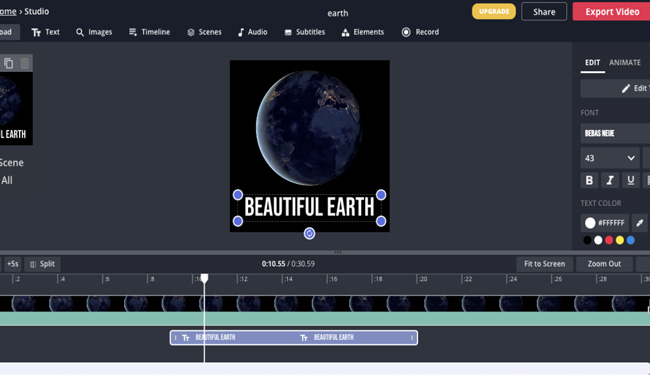Duplicate the scene with copy icon

(x=8, y=63)
